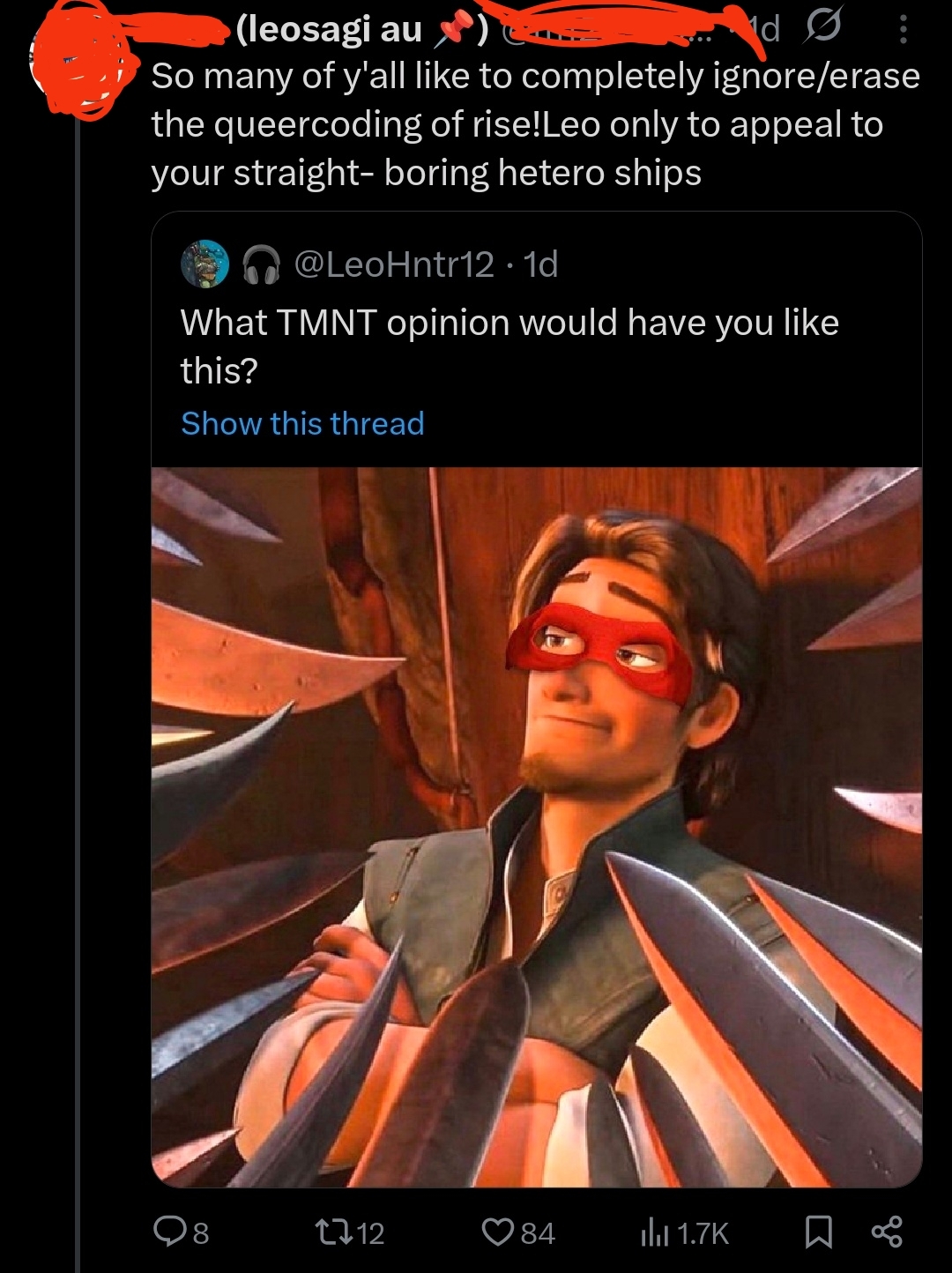Viewport: 952px width, 1273px height.
Task: Like the tweet with the heart icon
Action: tap(497, 1232)
